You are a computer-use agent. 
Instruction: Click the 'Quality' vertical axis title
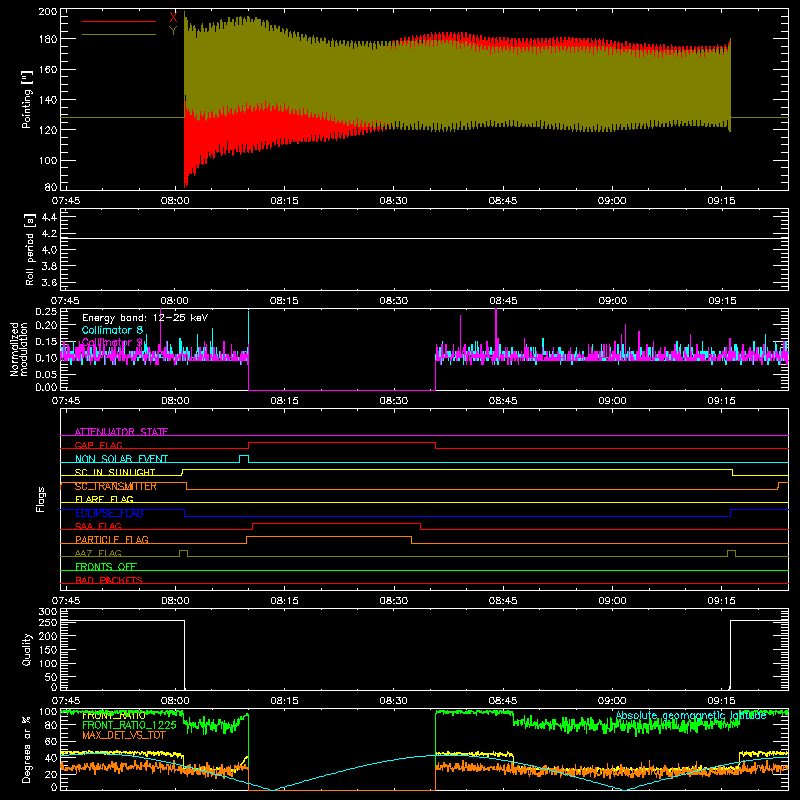point(27,649)
